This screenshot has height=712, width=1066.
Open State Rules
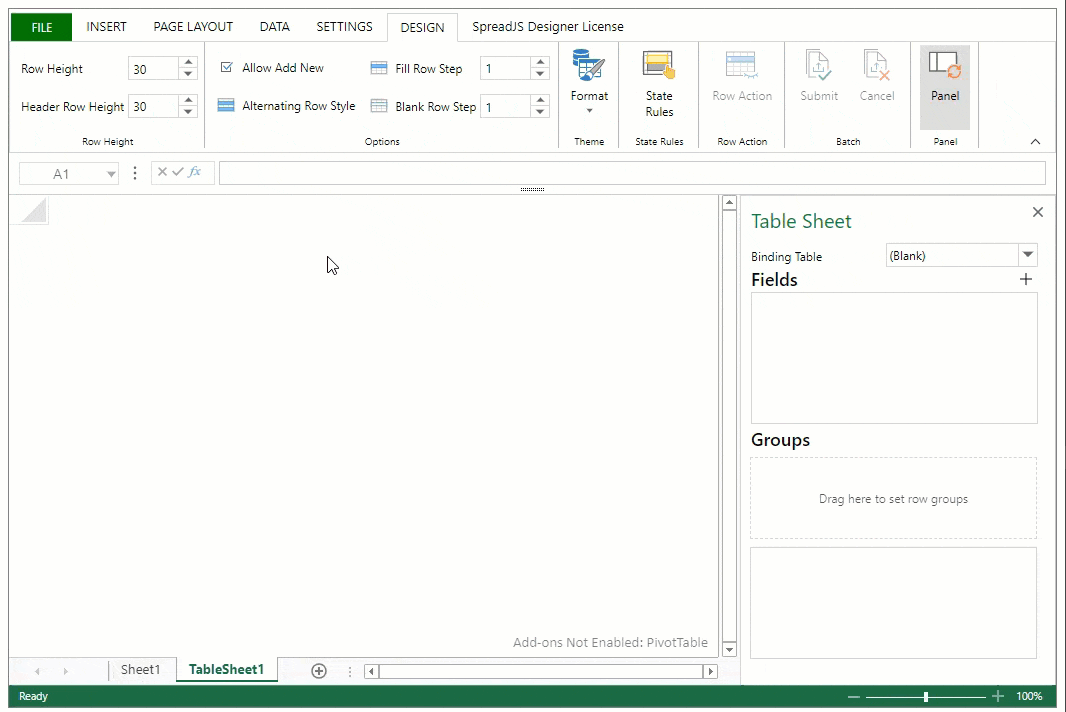pyautogui.click(x=659, y=84)
